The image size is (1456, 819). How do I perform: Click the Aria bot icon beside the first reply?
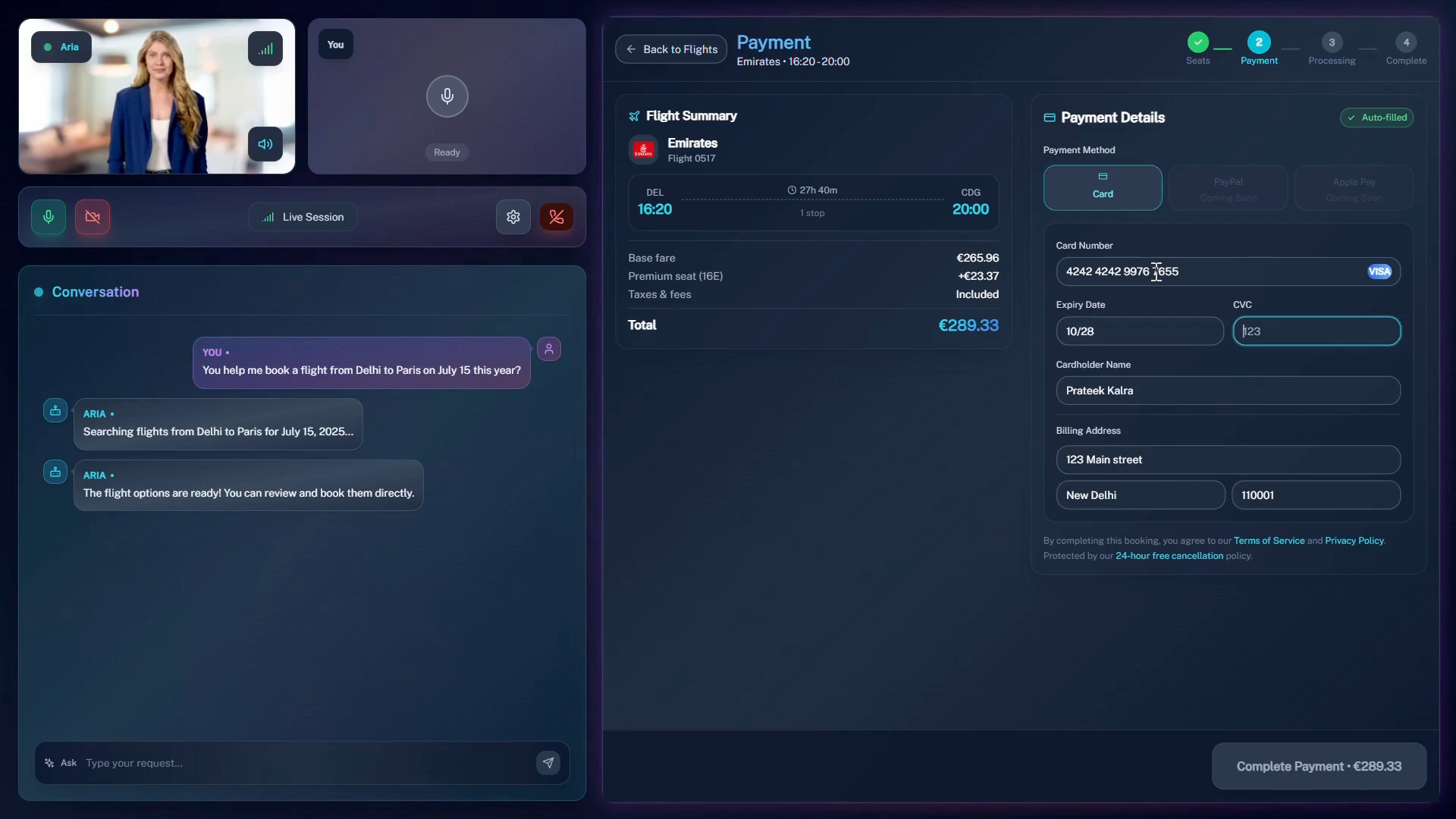(x=55, y=411)
